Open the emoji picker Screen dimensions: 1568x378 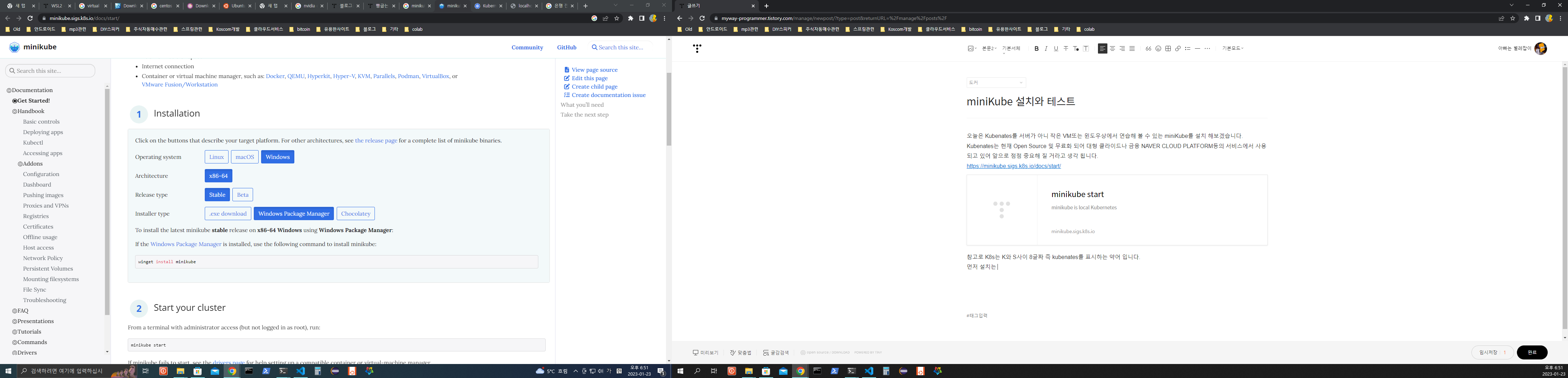(1158, 49)
